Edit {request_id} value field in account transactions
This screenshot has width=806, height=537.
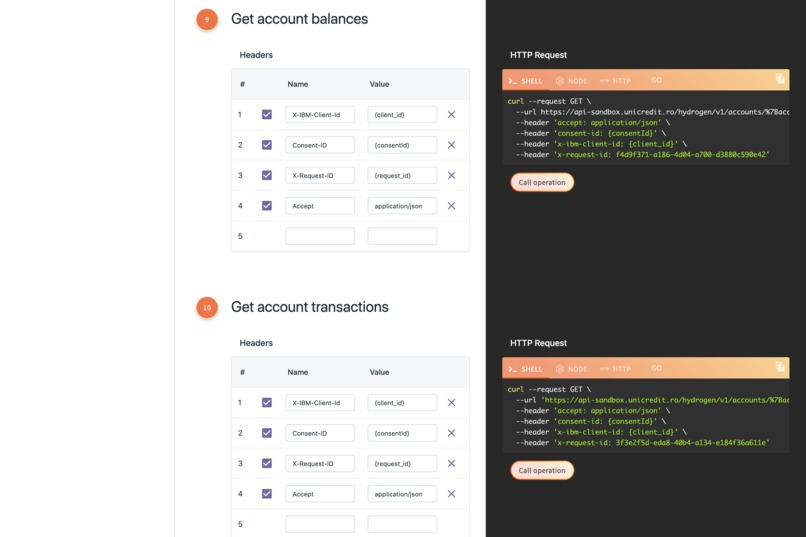click(x=402, y=464)
